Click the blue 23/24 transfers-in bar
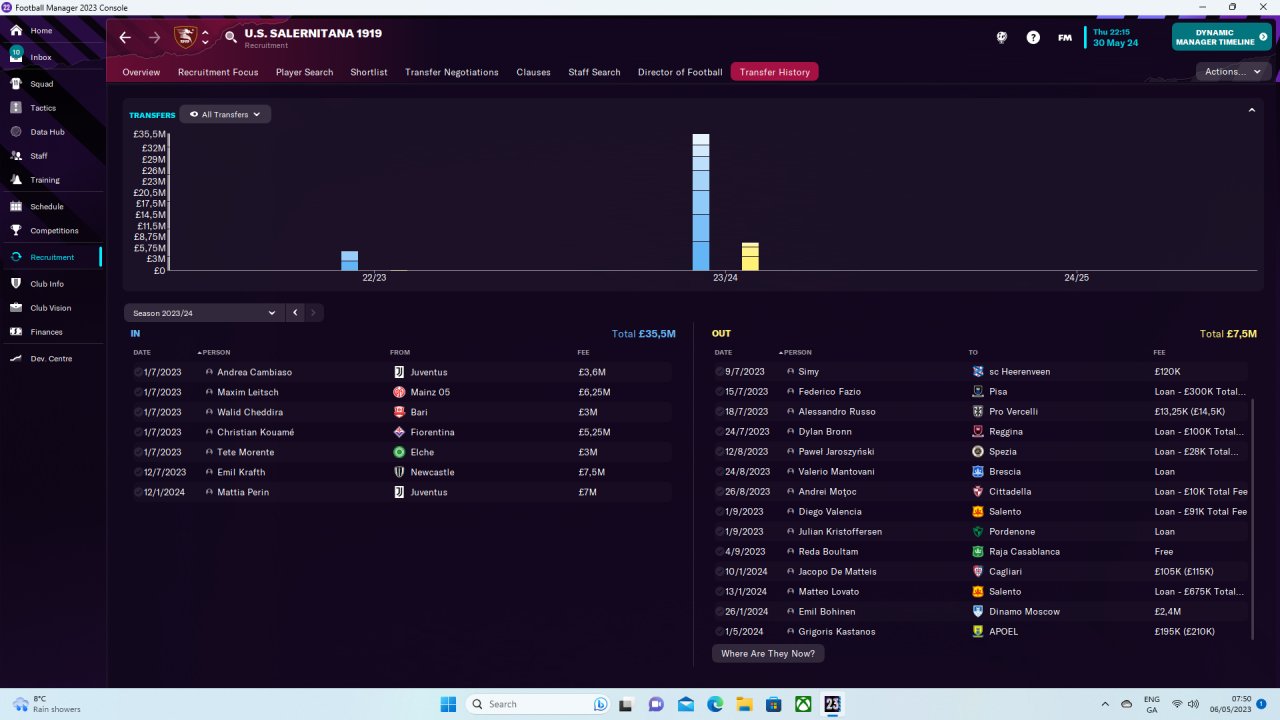Image resolution: width=1280 pixels, height=720 pixels. 701,202
